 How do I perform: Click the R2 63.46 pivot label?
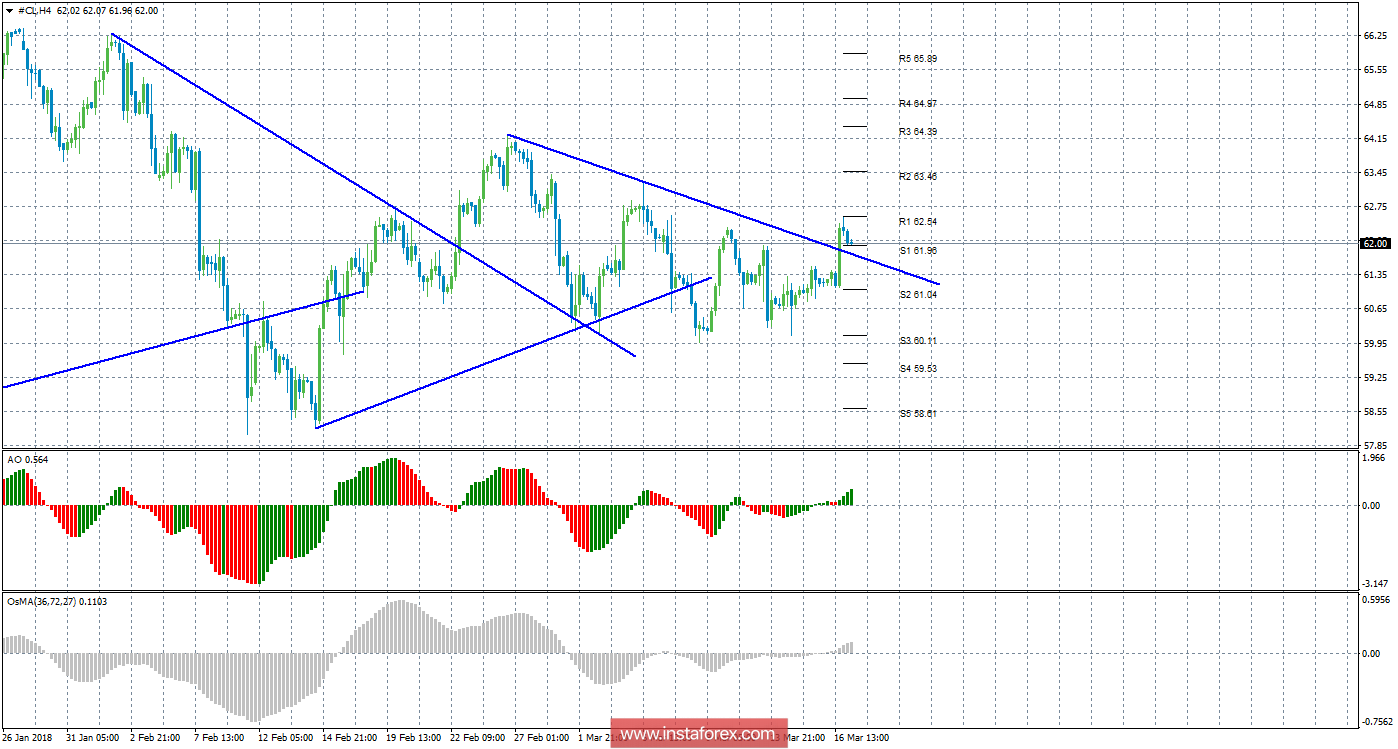(x=918, y=177)
